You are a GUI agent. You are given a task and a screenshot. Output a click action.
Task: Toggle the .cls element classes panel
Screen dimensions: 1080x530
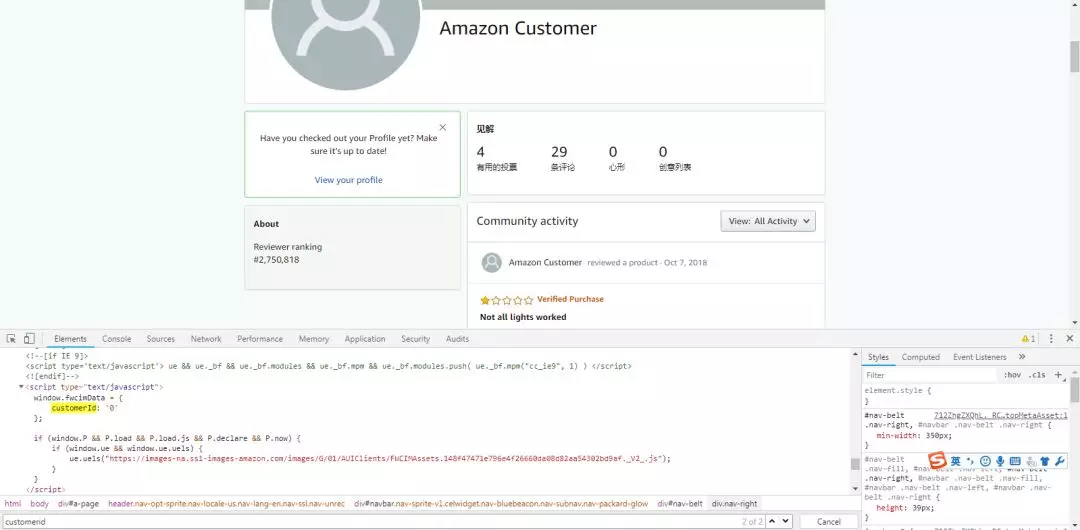[x=1037, y=375]
